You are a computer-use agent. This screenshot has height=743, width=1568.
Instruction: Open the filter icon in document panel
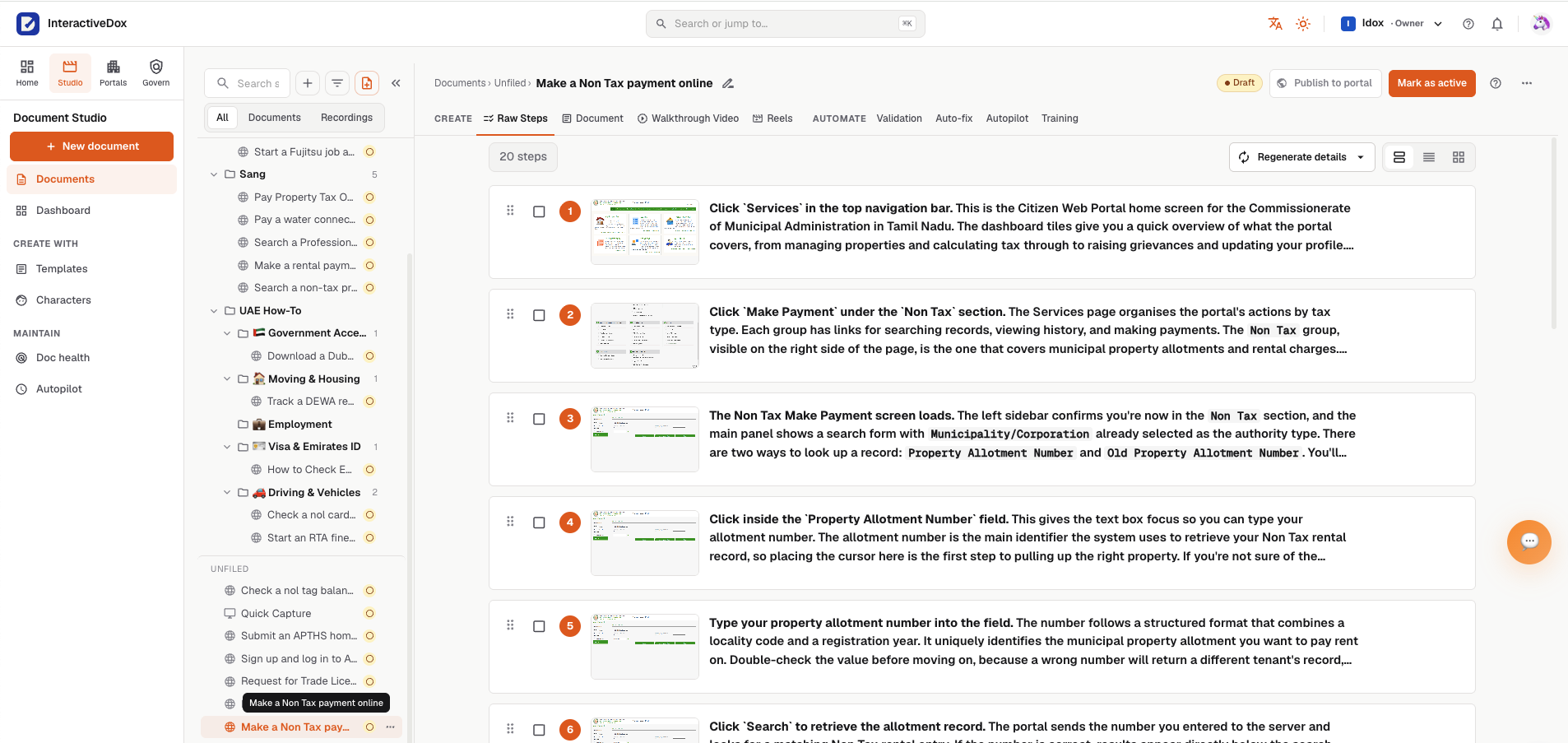point(337,83)
